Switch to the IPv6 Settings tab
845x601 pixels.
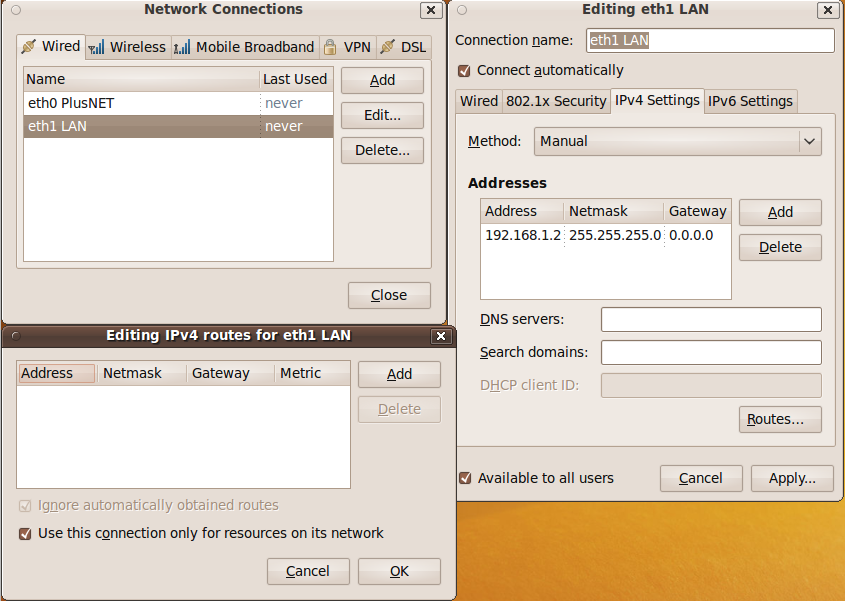(x=750, y=101)
